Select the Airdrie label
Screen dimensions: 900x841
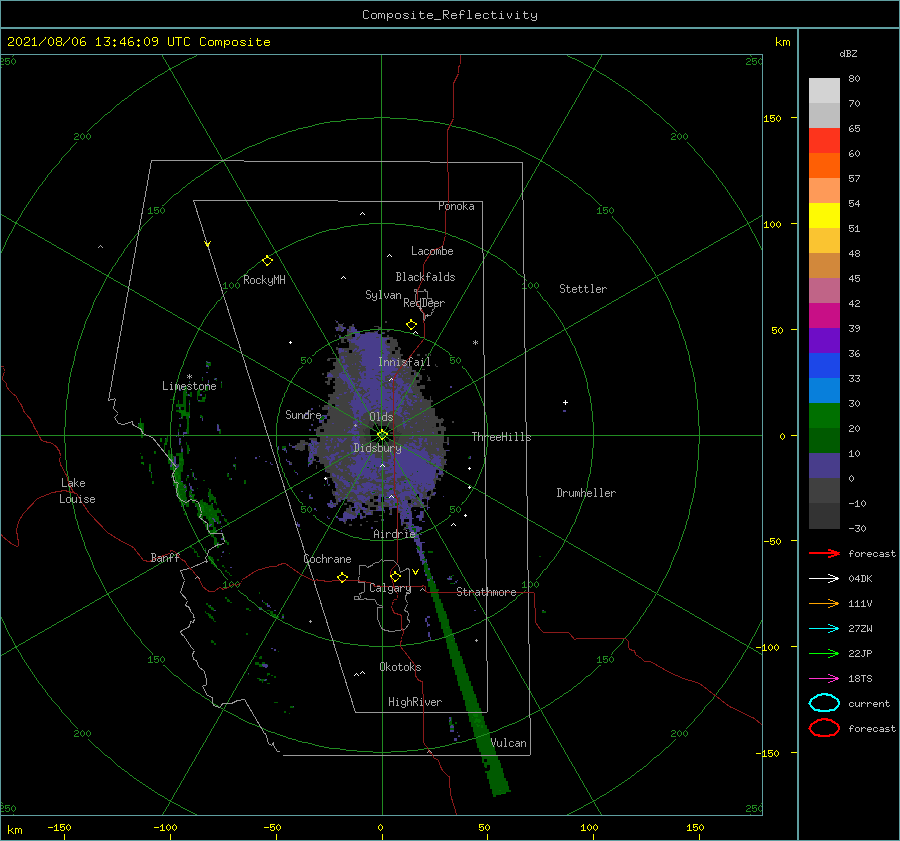click(394, 534)
